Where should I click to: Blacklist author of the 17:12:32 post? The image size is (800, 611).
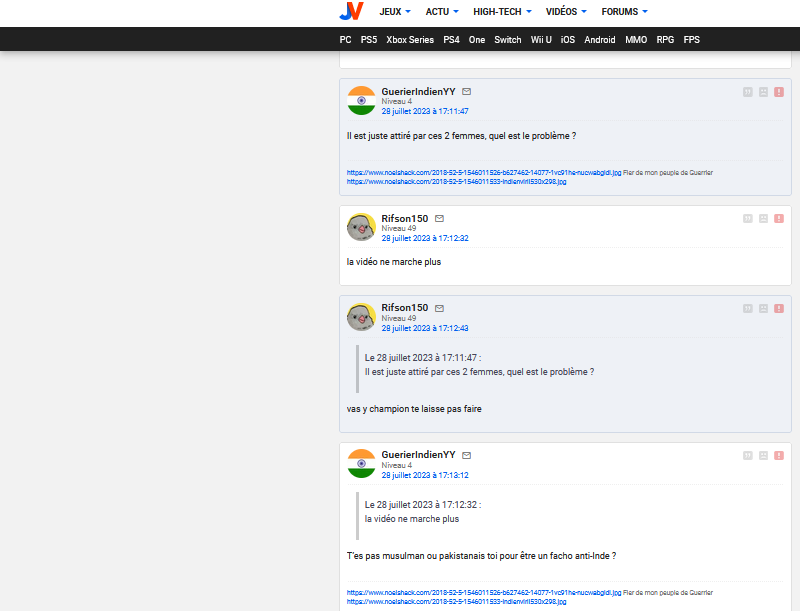pyautogui.click(x=763, y=219)
